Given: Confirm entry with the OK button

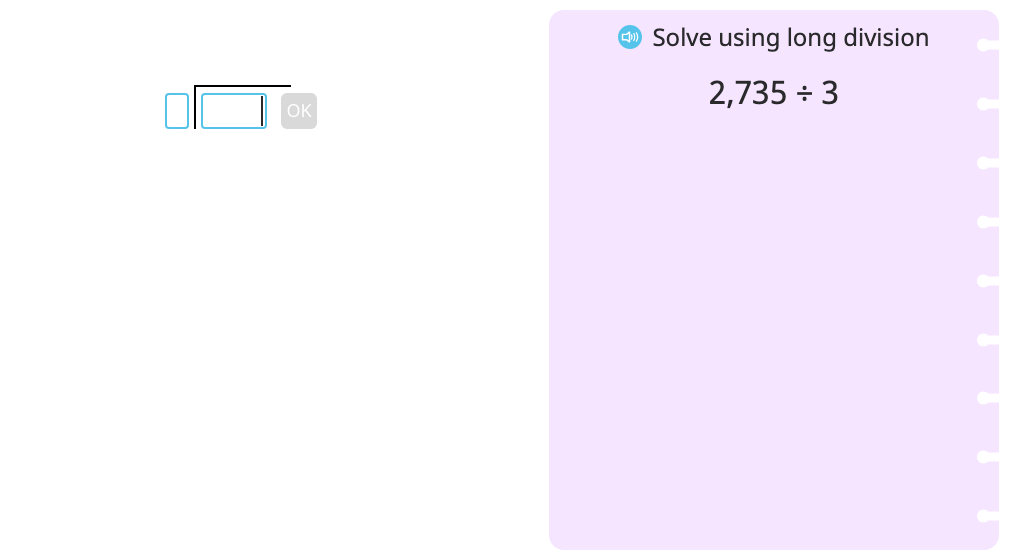Looking at the screenshot, I should coord(299,111).
